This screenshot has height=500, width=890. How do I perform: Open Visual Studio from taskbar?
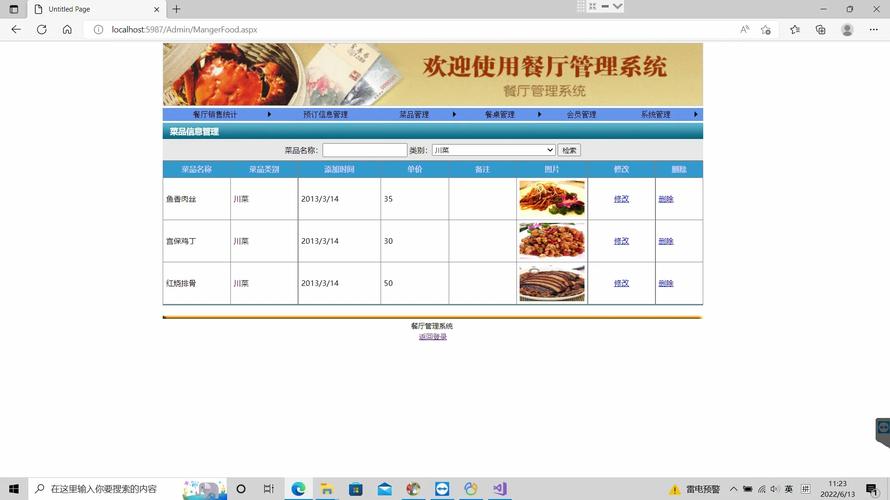(499, 489)
